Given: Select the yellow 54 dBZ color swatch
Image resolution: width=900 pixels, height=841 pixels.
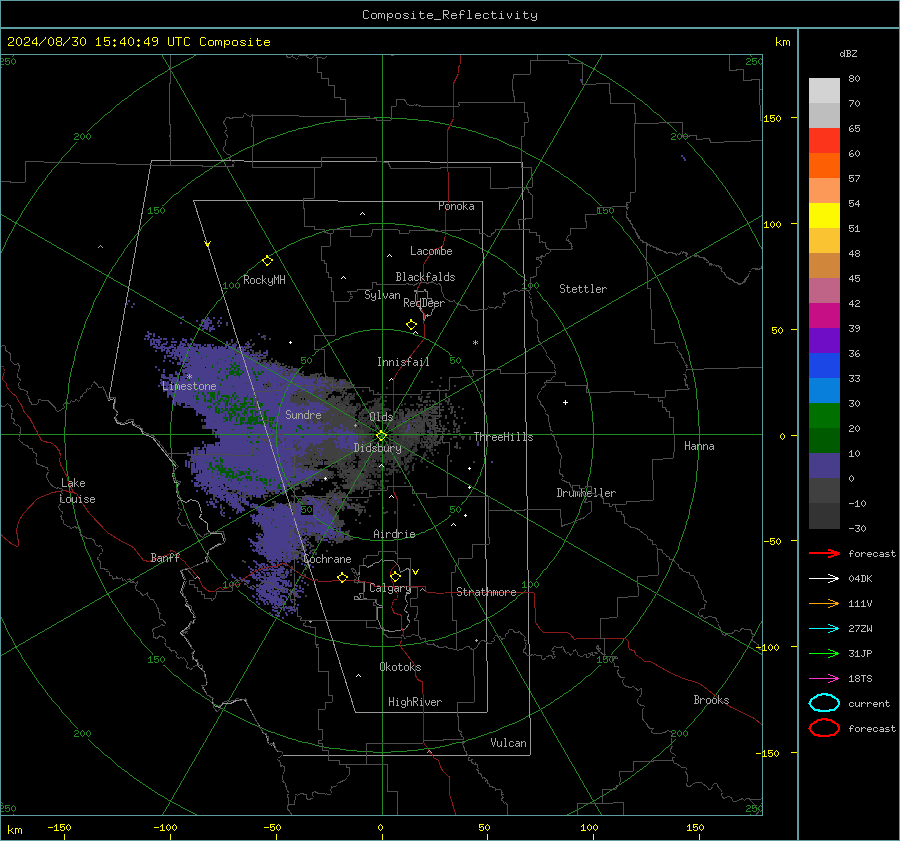Looking at the screenshot, I should point(824,215).
